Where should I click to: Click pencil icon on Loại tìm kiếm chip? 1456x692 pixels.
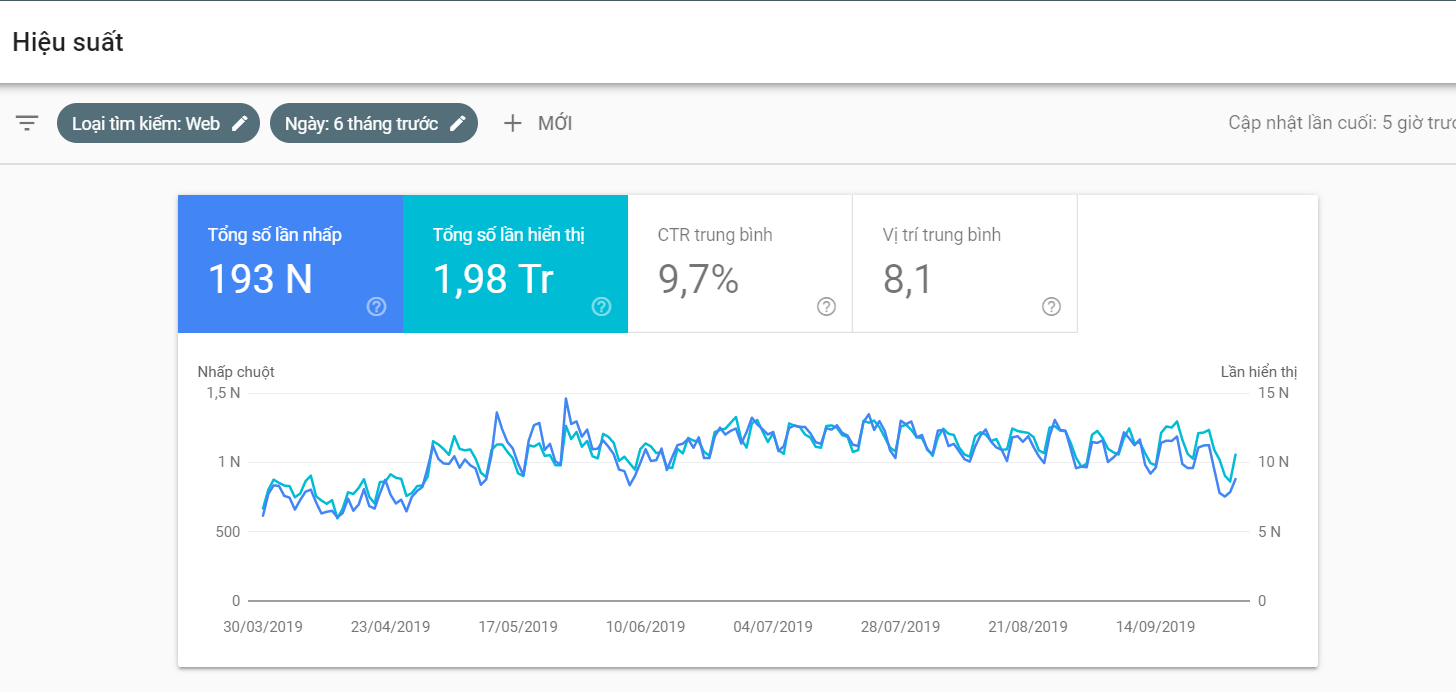click(240, 123)
